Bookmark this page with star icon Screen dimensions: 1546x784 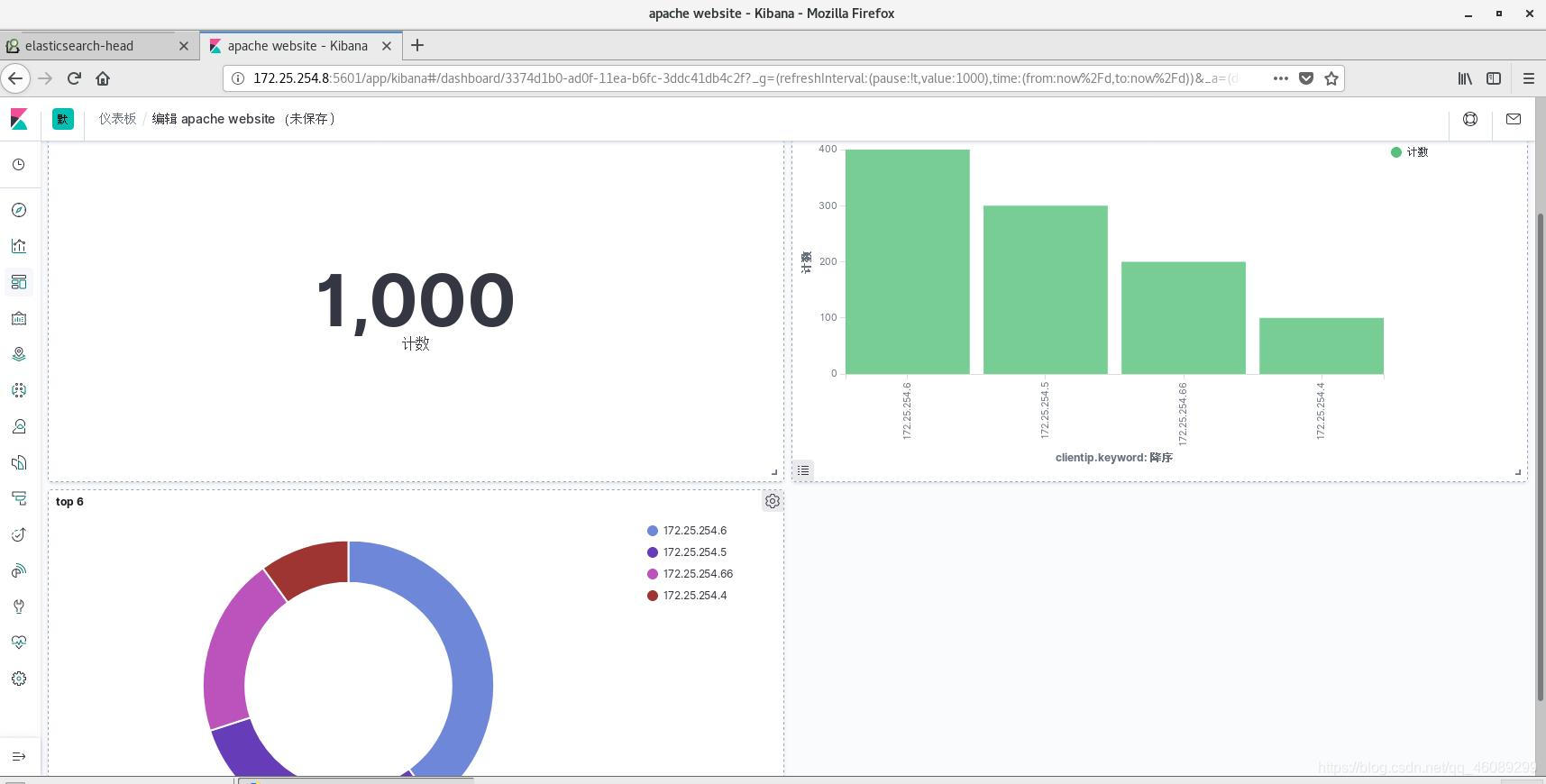click(x=1331, y=78)
